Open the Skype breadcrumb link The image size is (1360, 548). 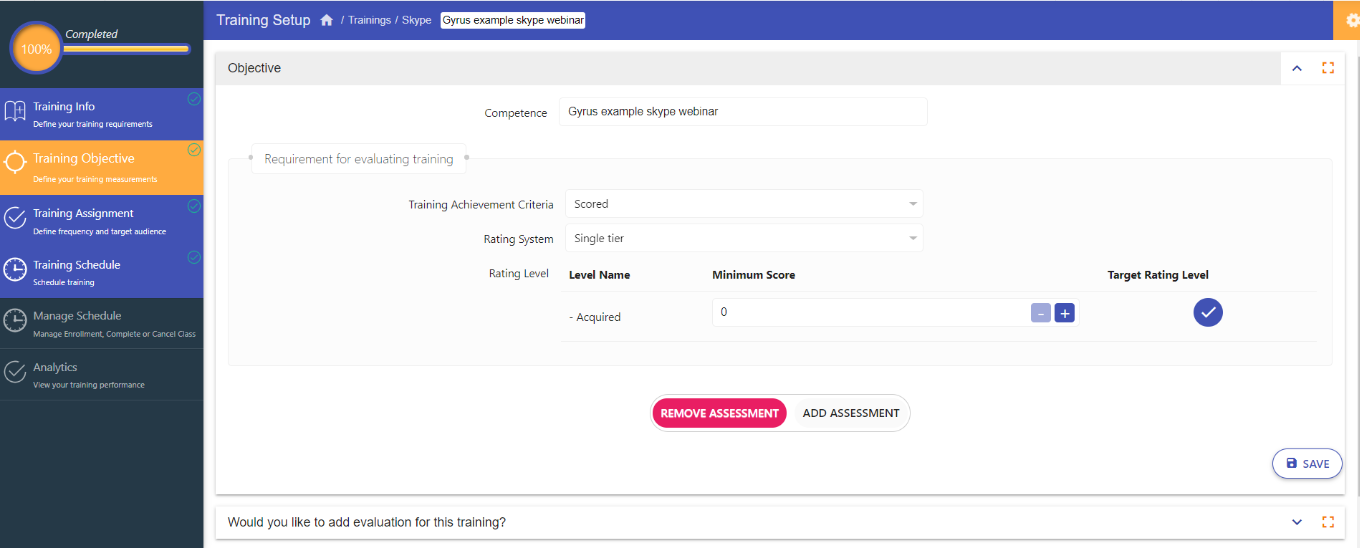(416, 20)
